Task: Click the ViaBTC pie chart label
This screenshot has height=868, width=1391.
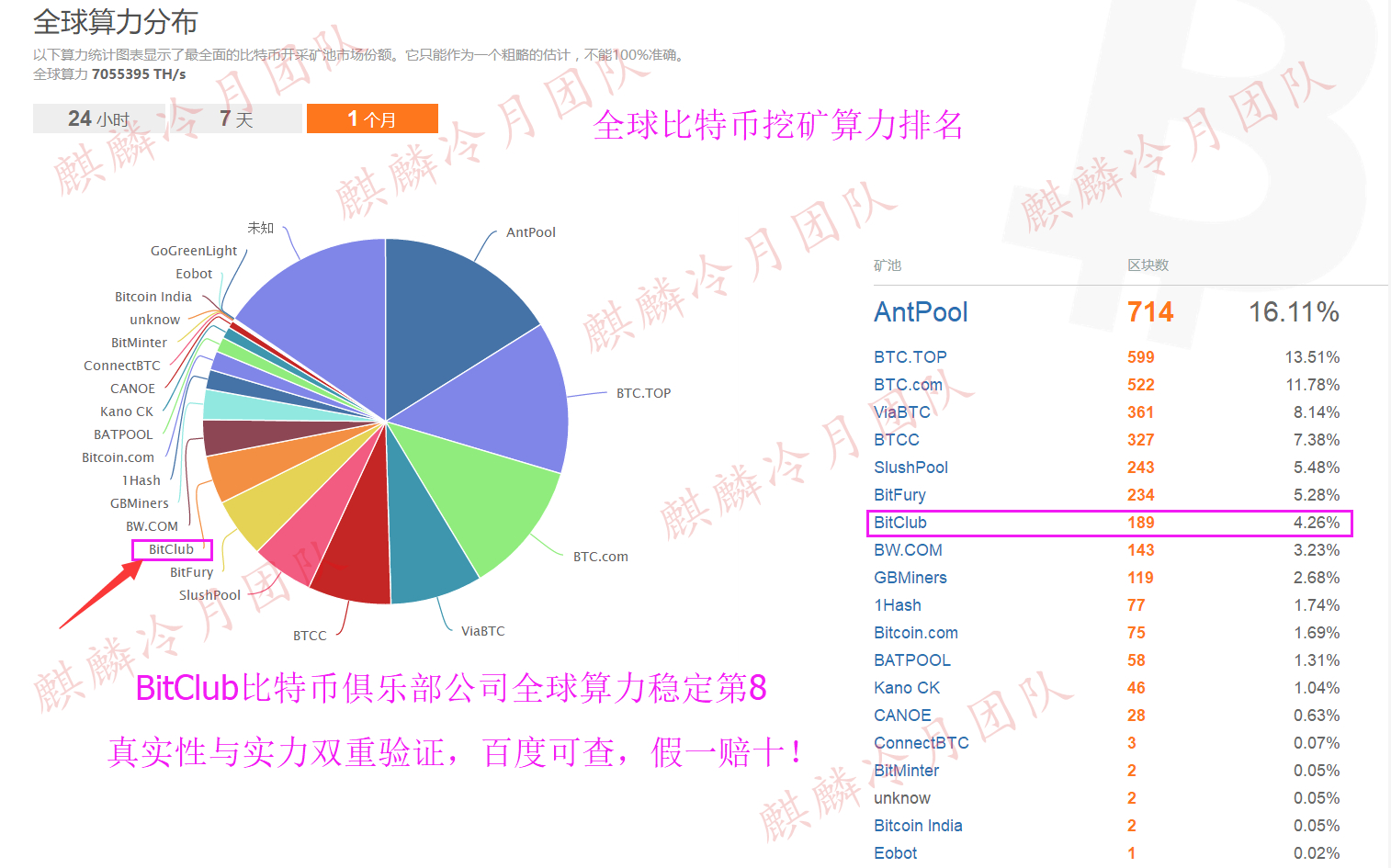Action: click(482, 631)
